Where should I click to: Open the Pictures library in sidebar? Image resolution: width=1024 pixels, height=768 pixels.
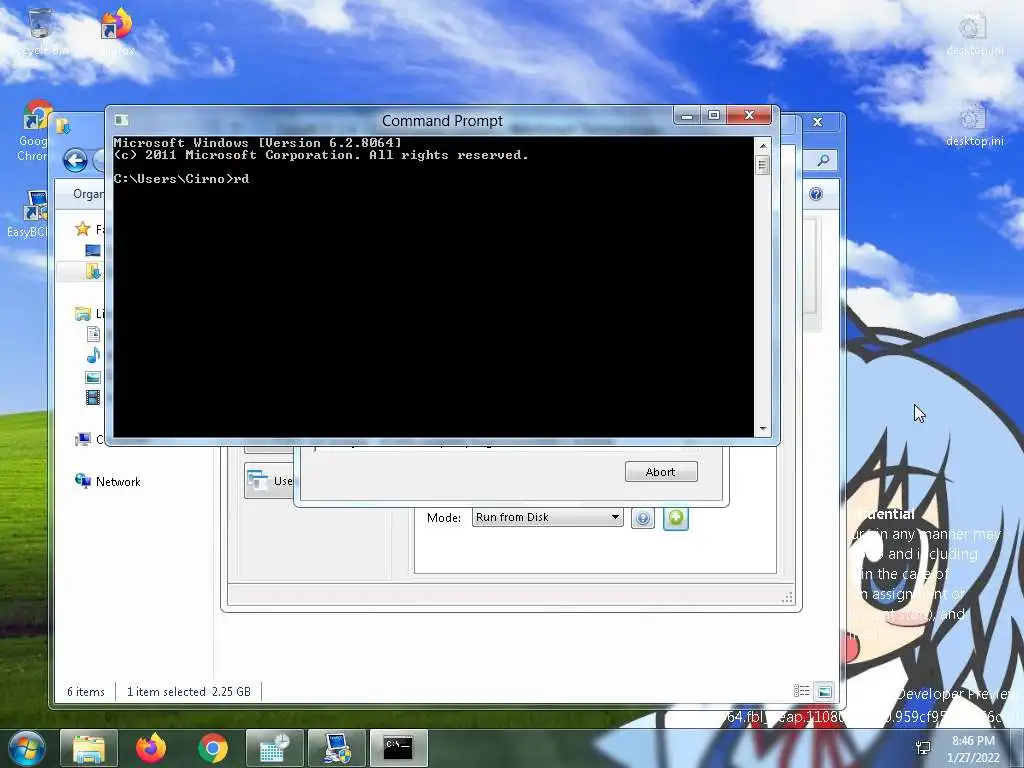click(x=93, y=377)
